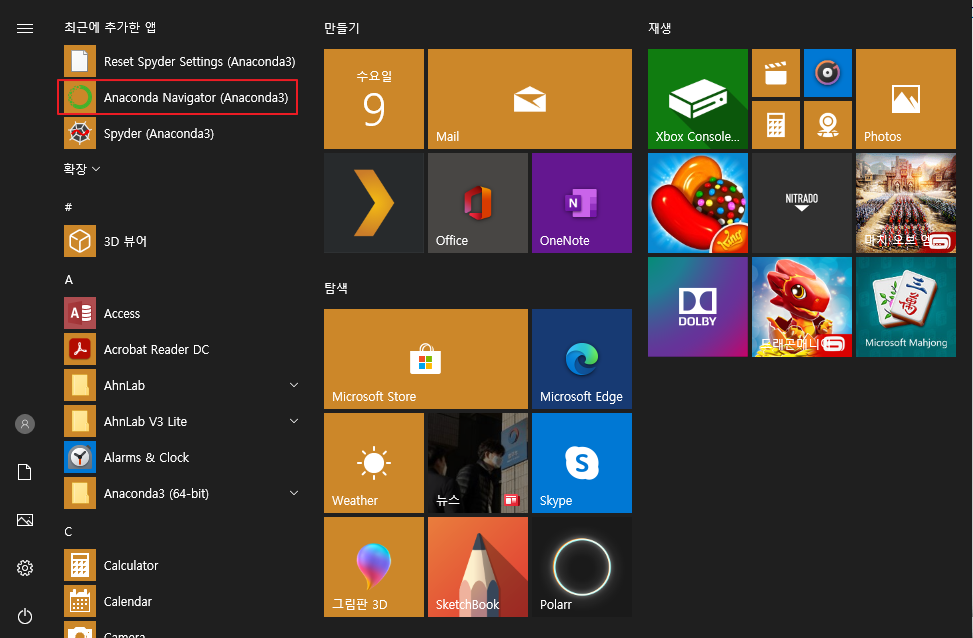Open the Microsoft Mahjong tile
Image resolution: width=973 pixels, height=638 pixels.
coord(906,307)
